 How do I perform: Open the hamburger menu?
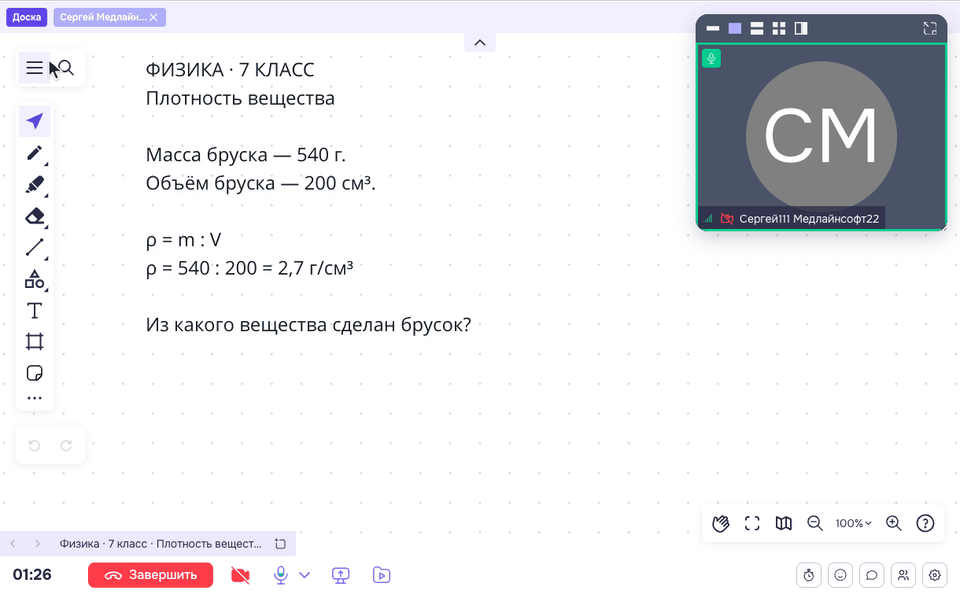click(x=34, y=68)
